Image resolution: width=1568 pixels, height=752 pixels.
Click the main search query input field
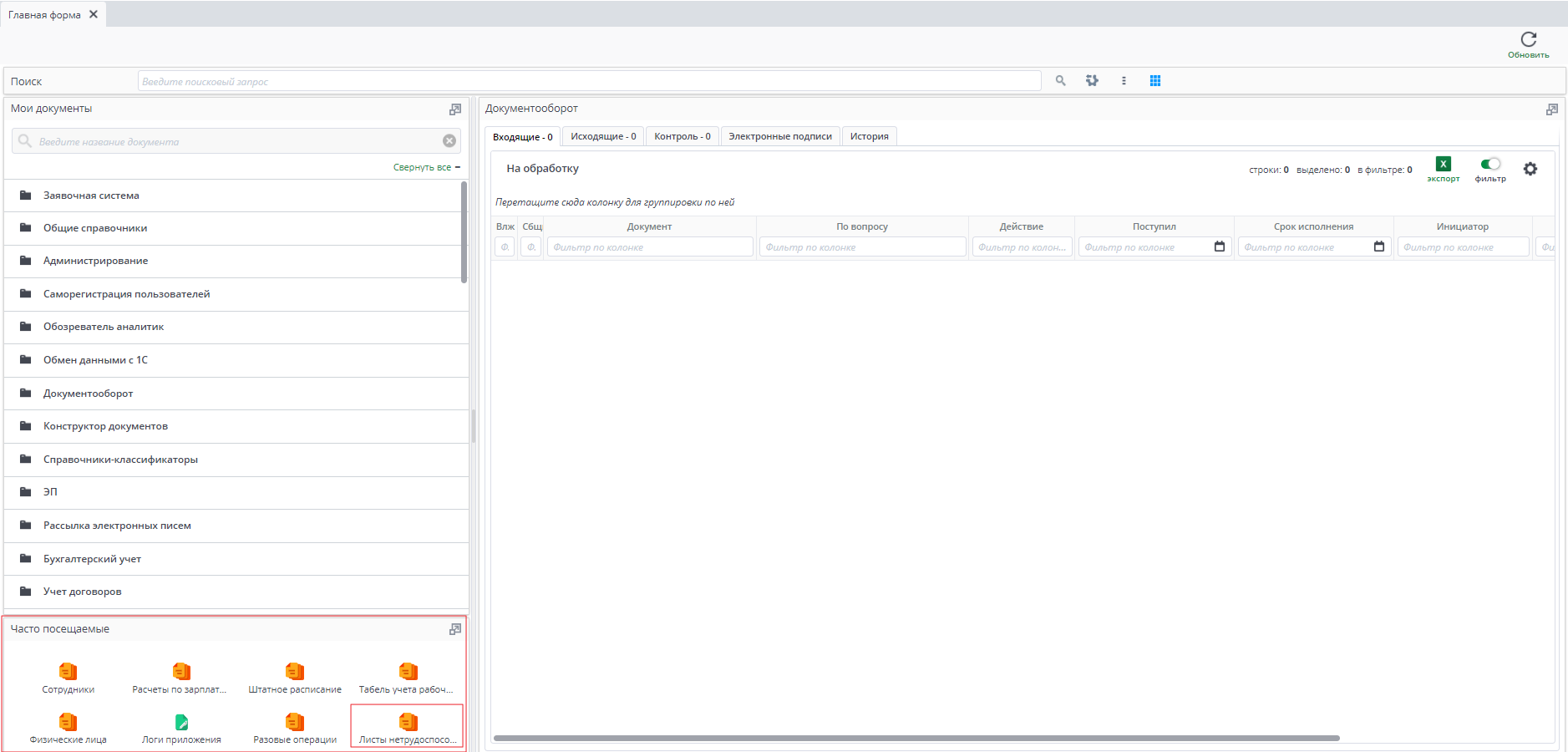[x=589, y=81]
